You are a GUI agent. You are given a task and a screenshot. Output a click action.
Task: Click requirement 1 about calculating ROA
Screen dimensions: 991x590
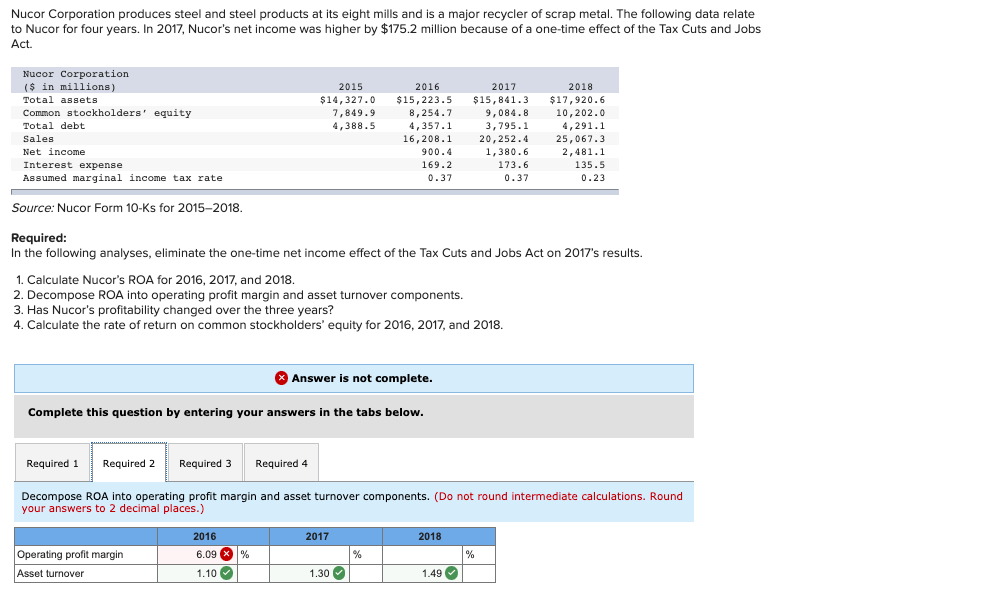tap(154, 280)
